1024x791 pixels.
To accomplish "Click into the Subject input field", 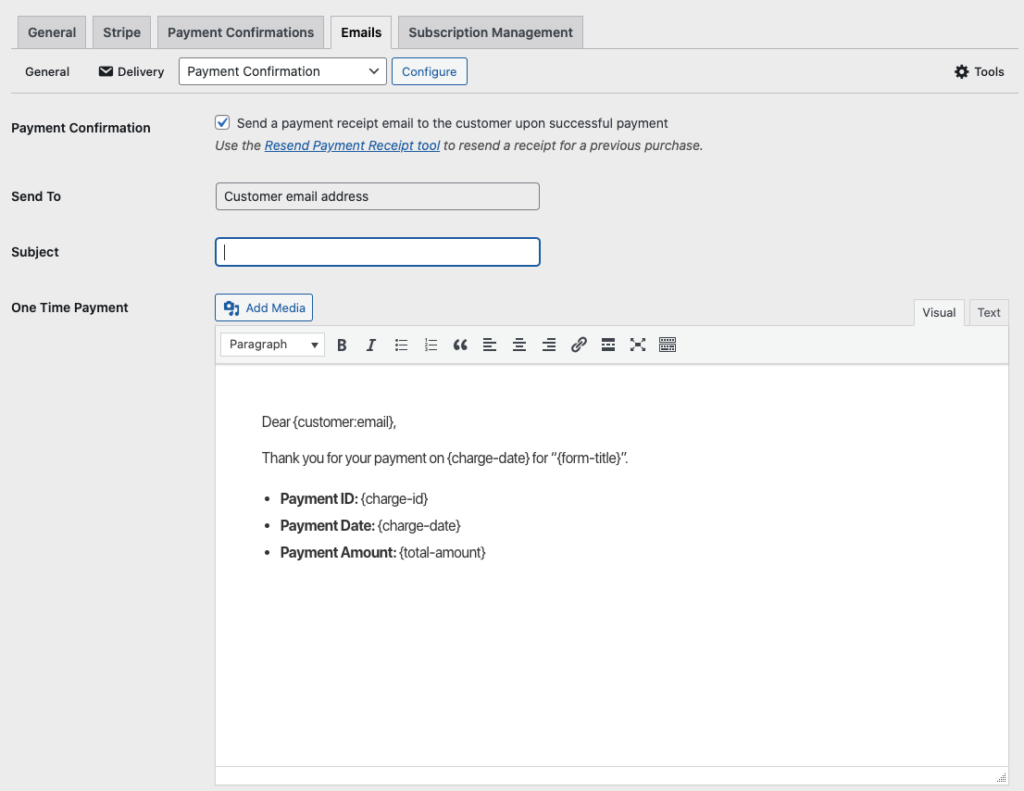I will 378,252.
